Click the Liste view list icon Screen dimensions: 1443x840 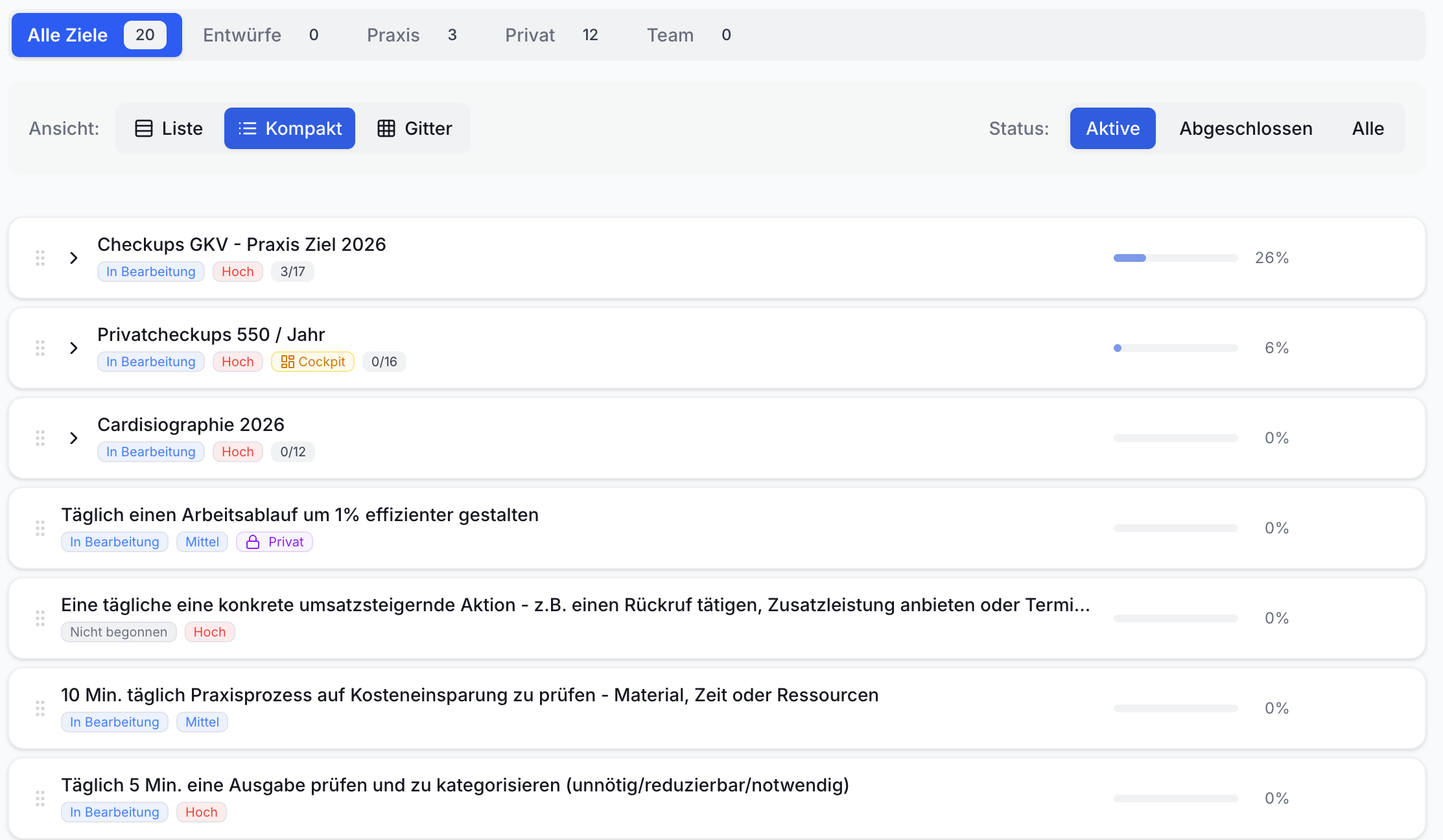point(144,128)
